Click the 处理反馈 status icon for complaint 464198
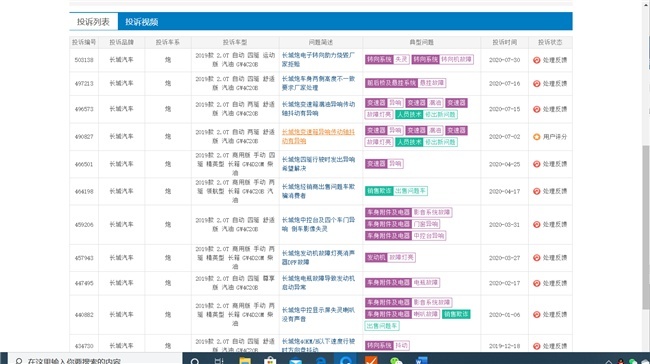The image size is (650, 364). [x=536, y=191]
